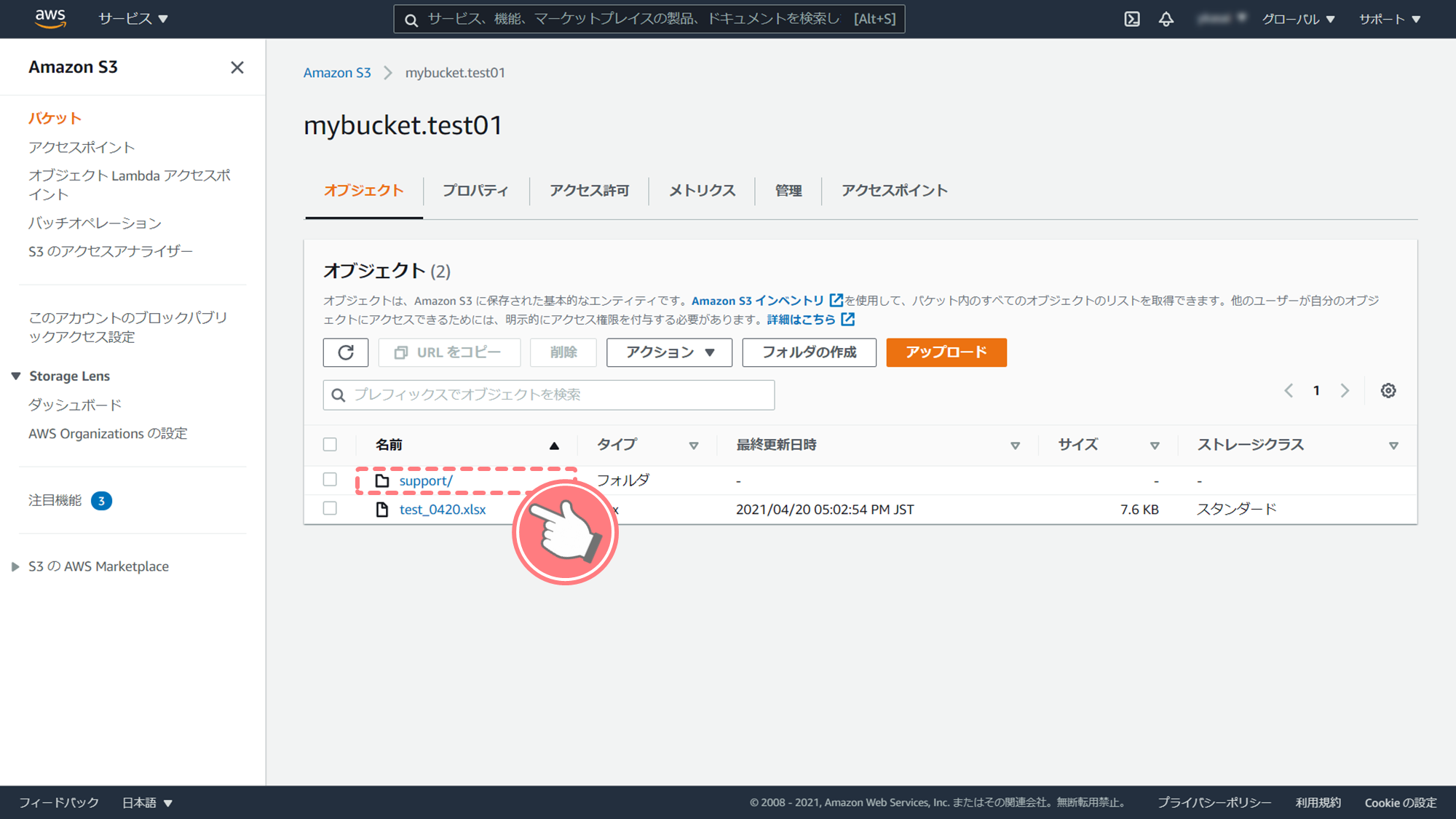Open the 日本語 language selector

pos(147,802)
